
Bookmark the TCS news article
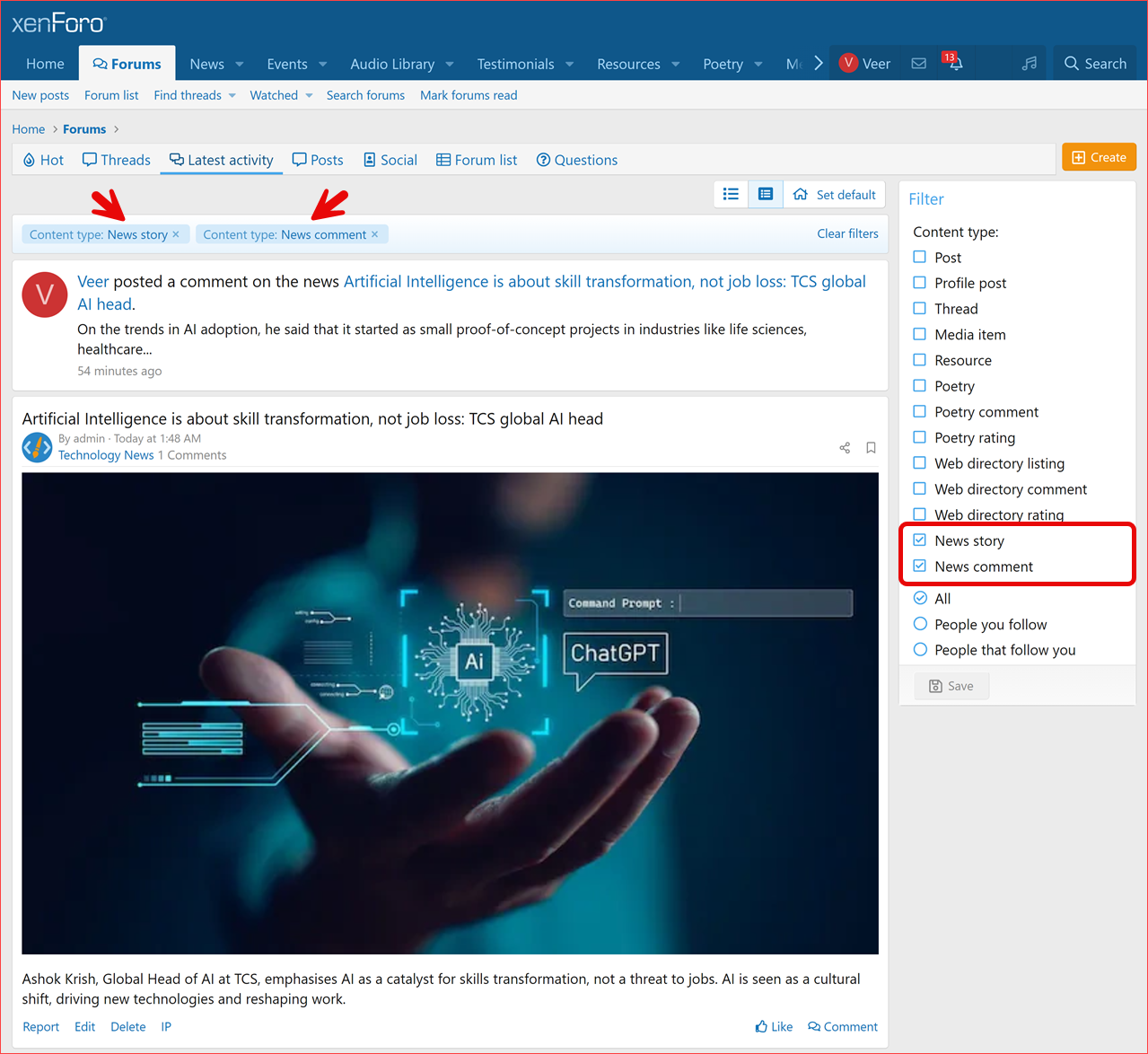(x=871, y=447)
